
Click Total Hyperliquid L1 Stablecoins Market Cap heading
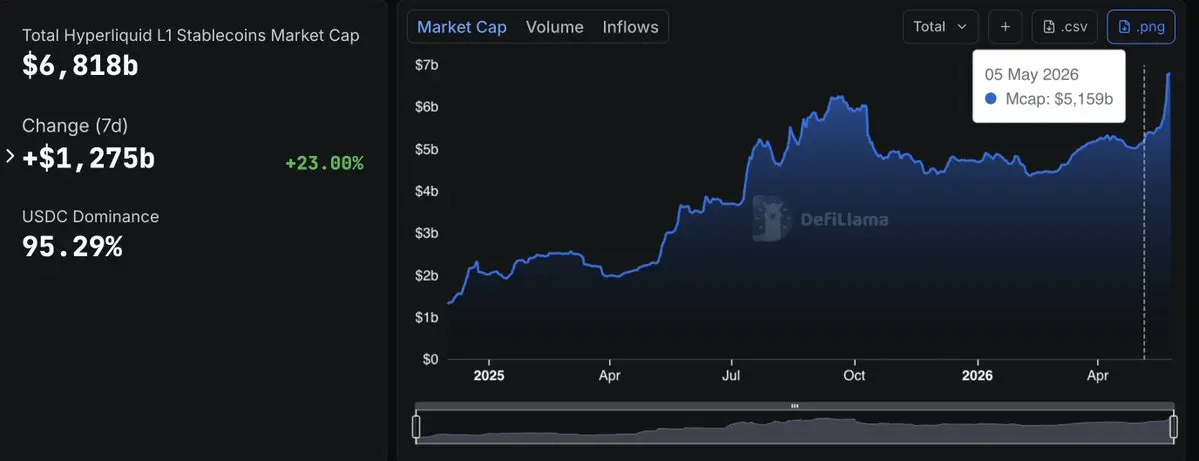coord(190,35)
